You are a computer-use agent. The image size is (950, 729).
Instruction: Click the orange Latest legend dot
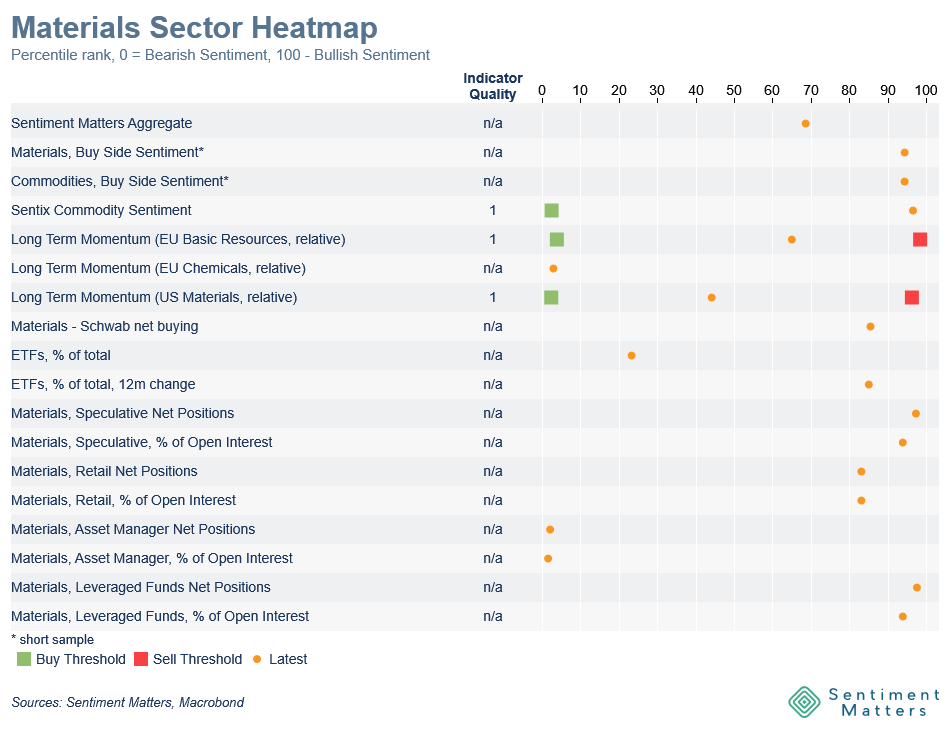257,659
